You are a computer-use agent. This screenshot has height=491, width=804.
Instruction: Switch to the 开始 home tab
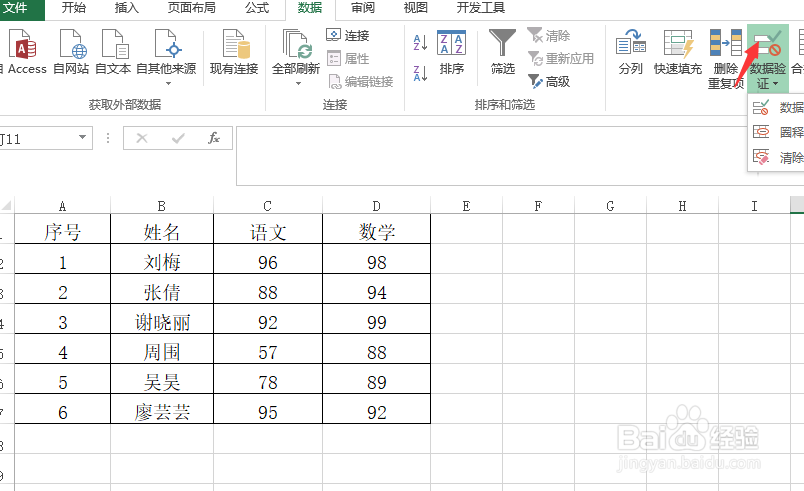pyautogui.click(x=73, y=8)
